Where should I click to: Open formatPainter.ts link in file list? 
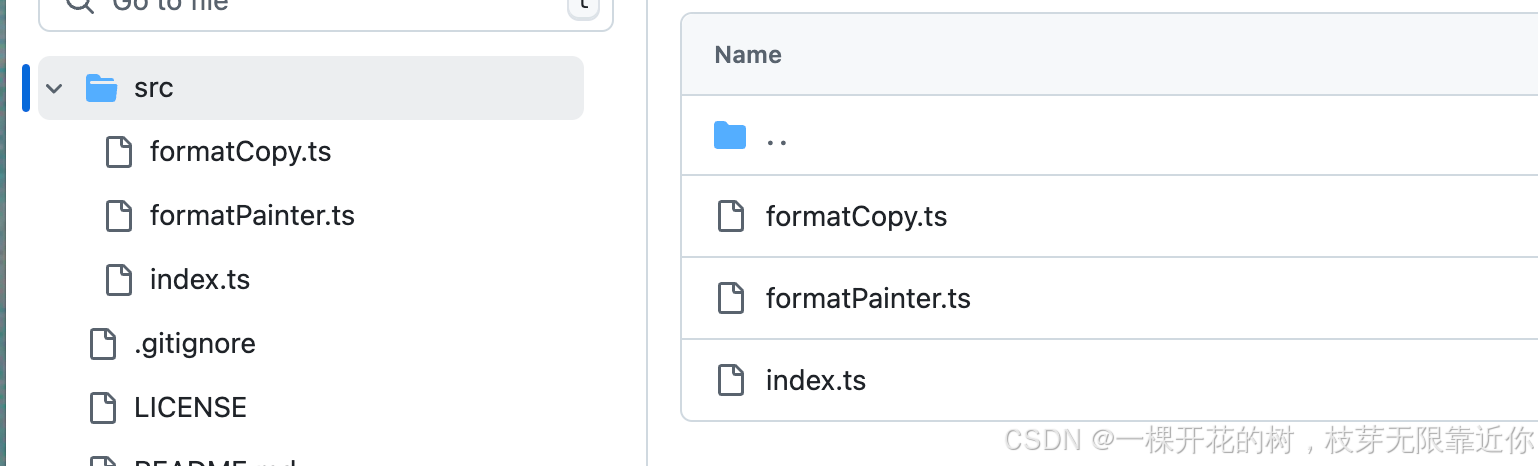coord(868,299)
